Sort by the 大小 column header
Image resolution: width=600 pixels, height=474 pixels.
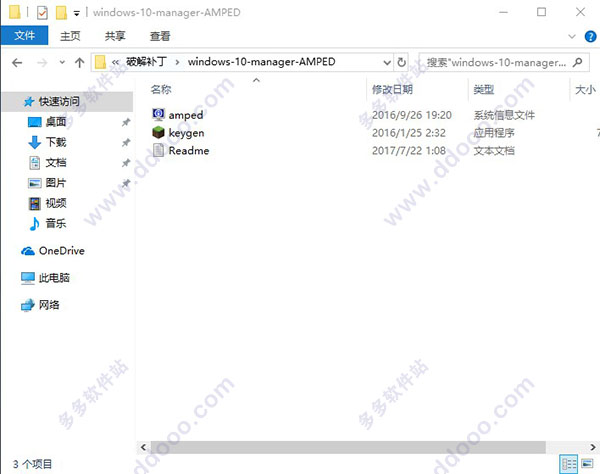(x=585, y=90)
